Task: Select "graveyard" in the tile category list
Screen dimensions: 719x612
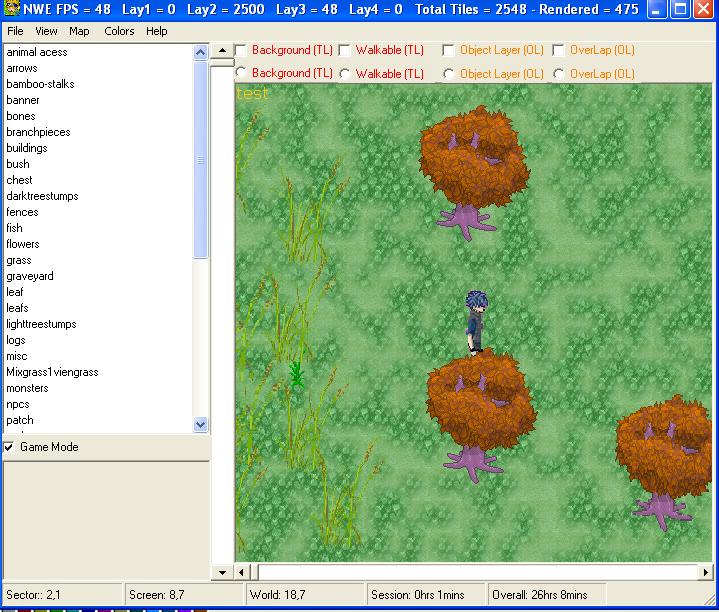Action: (x=30, y=276)
